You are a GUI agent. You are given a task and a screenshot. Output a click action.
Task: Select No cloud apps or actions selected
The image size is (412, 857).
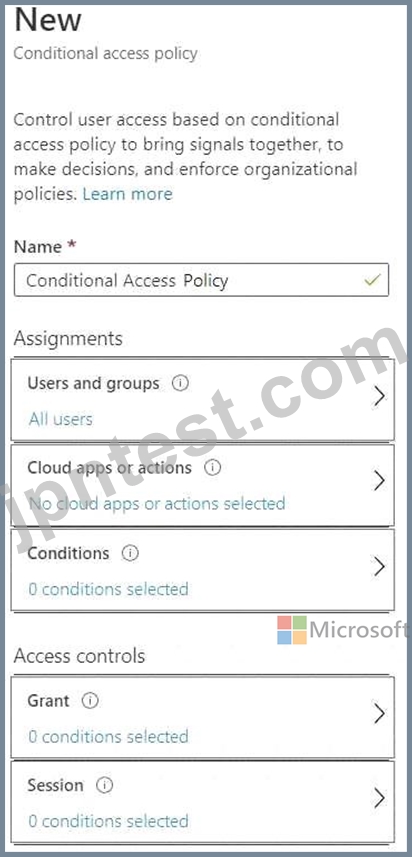click(x=157, y=503)
